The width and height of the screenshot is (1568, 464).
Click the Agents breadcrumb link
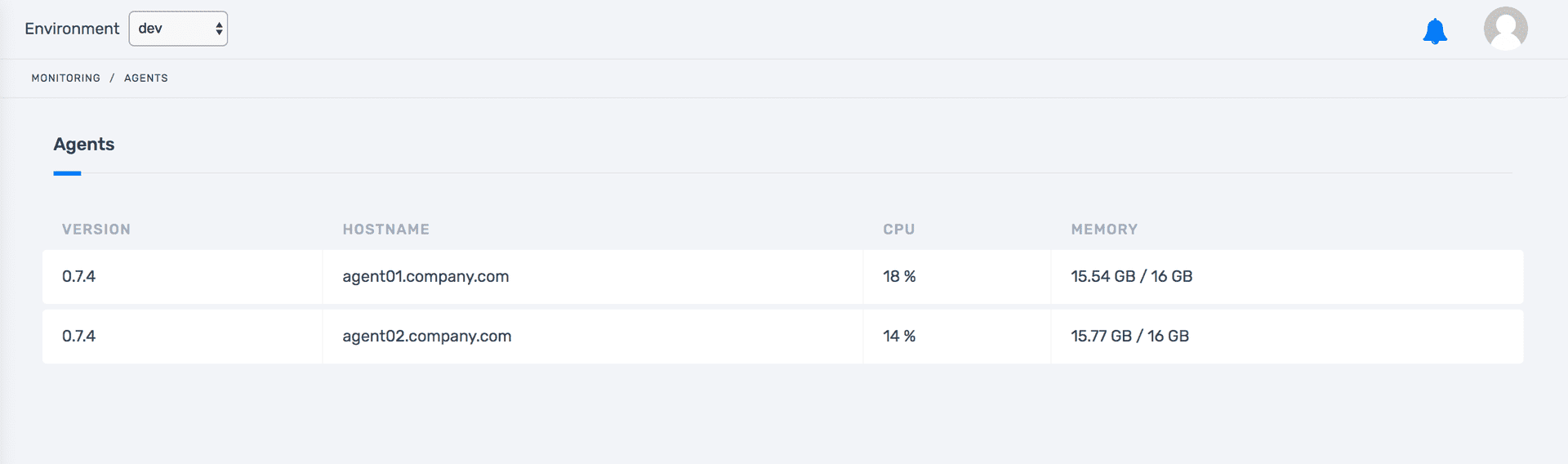tap(146, 78)
